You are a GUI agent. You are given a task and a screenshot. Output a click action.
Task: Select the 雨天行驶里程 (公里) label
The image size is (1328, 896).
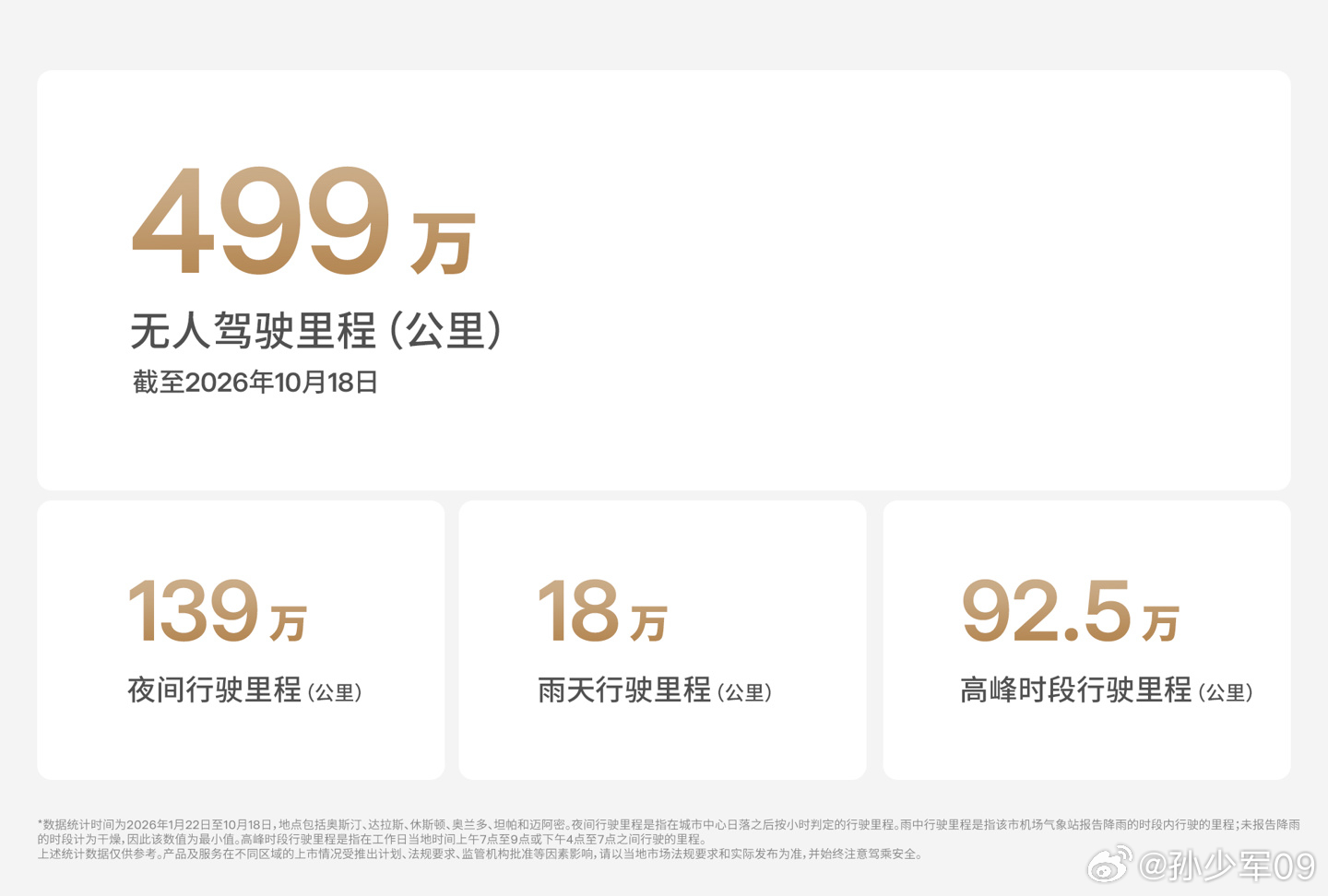click(x=655, y=690)
